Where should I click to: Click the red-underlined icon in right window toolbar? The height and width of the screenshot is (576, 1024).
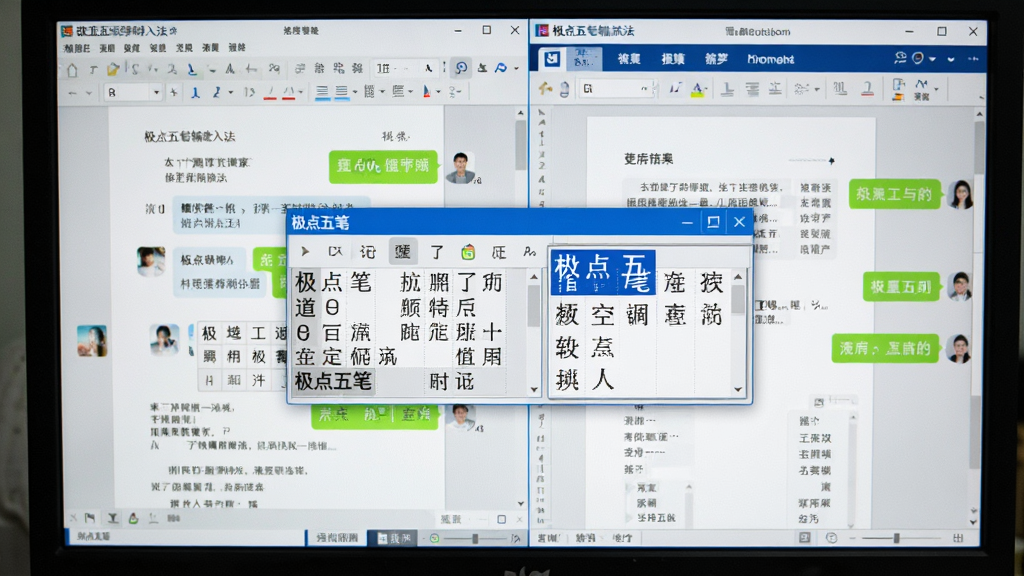867,89
